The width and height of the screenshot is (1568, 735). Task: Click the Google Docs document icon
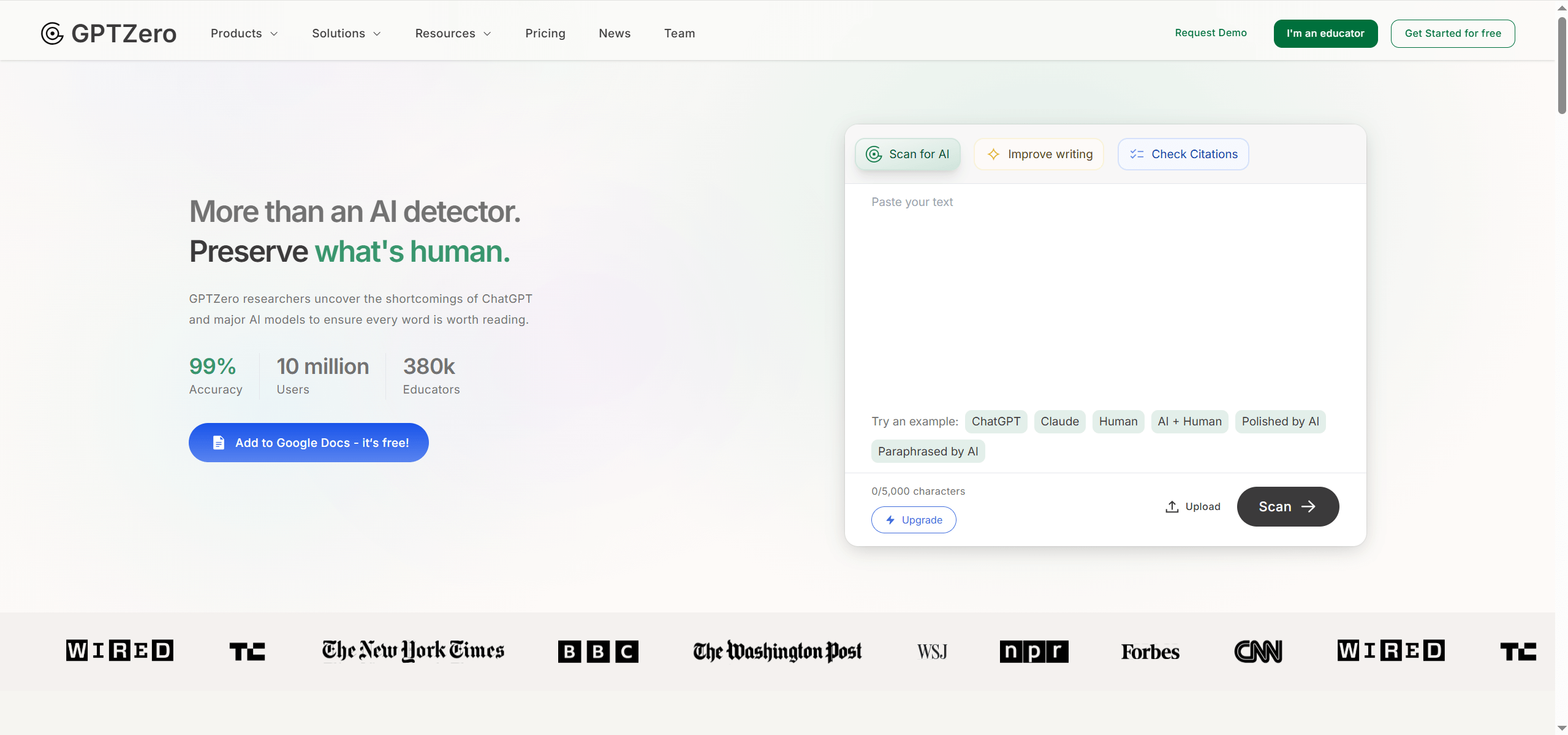coord(218,443)
